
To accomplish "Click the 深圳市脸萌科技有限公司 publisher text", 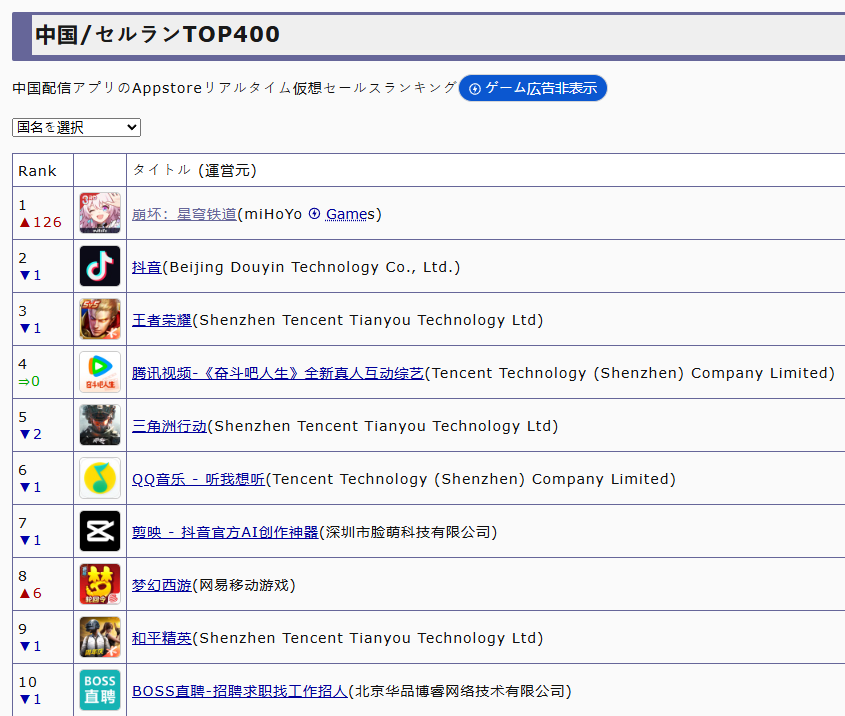I will click(x=408, y=532).
